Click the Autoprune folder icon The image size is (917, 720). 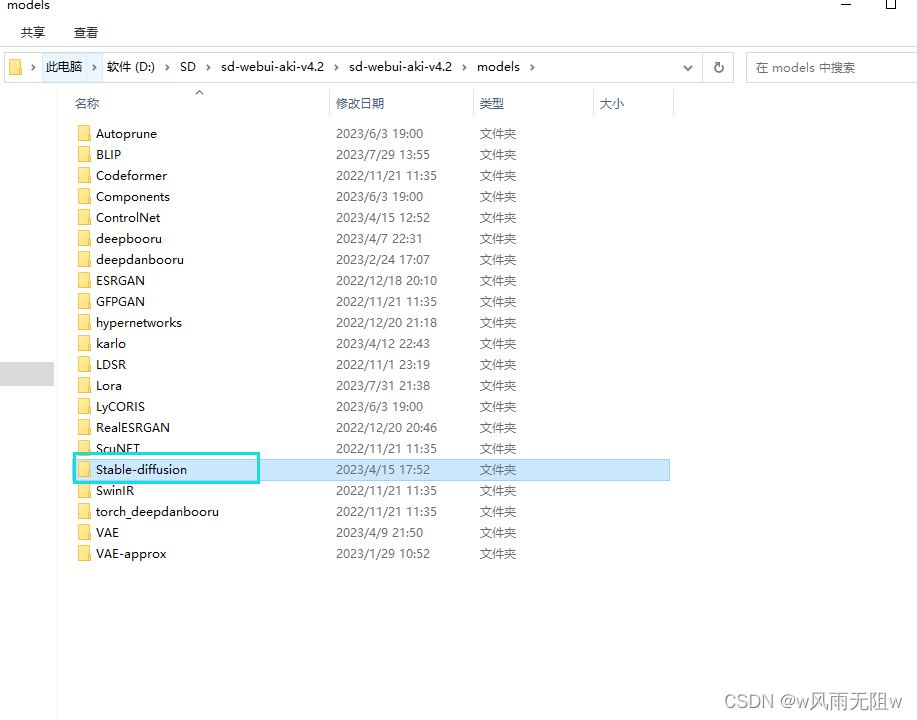coord(84,133)
